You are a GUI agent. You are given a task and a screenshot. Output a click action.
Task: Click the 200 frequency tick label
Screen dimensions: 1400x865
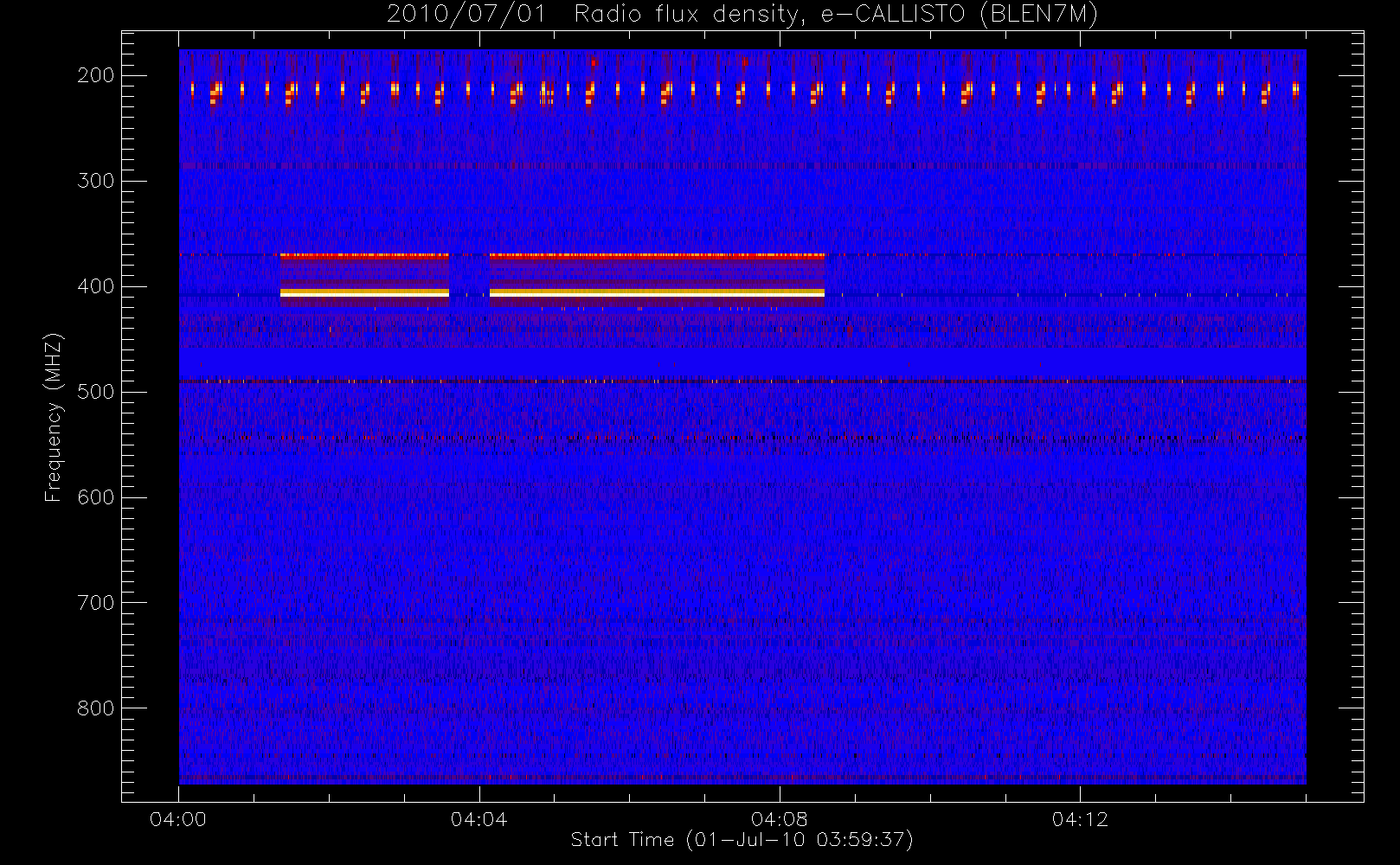point(95,75)
